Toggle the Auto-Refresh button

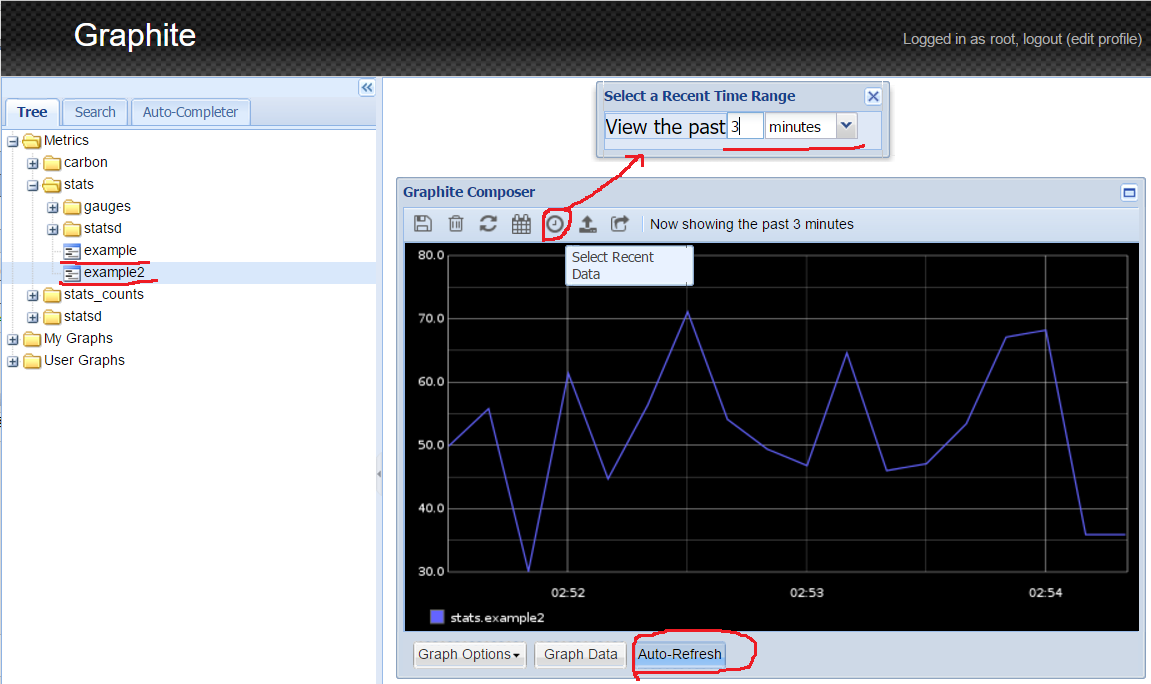click(x=680, y=655)
